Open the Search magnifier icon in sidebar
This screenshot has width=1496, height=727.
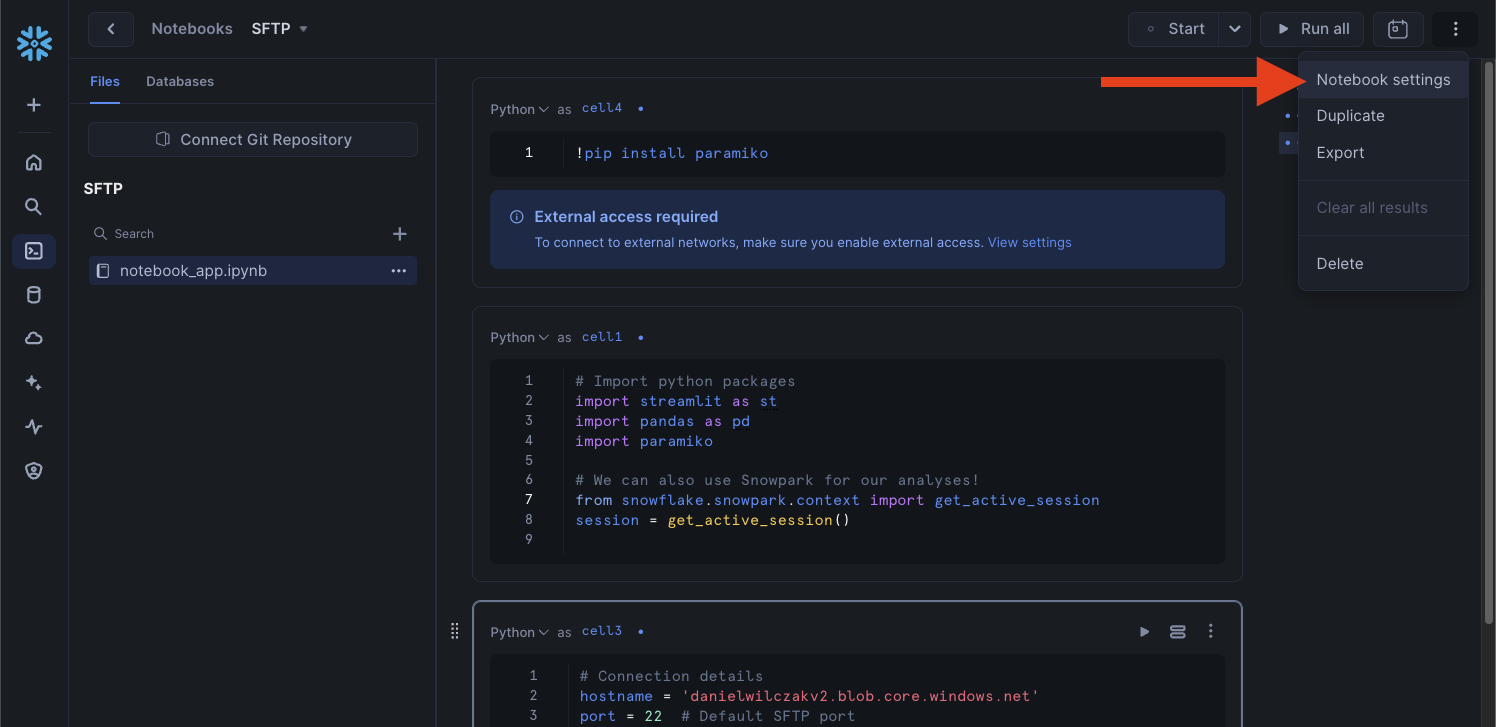[34, 206]
